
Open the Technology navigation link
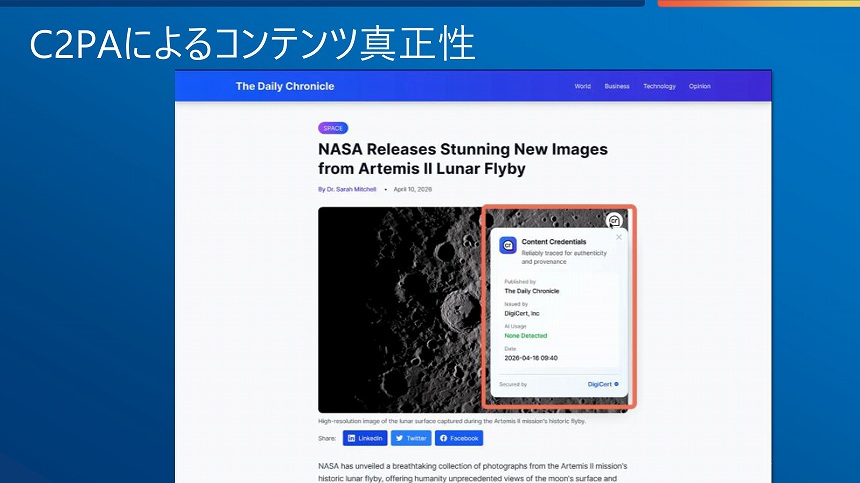[x=659, y=86]
